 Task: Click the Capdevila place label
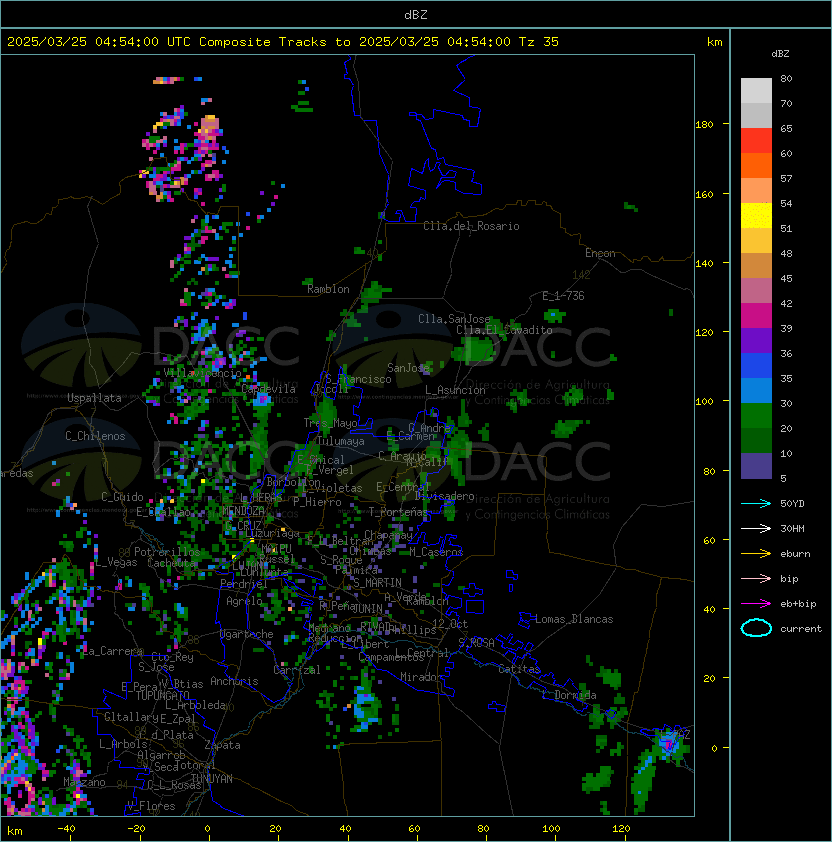coord(269,389)
